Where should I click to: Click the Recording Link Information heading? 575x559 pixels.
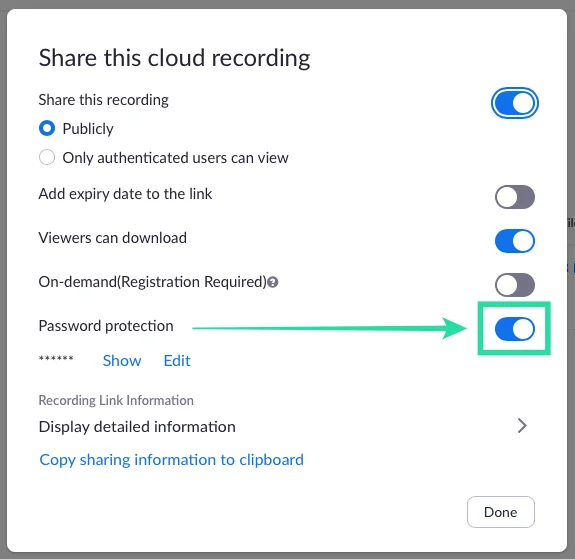[116, 401]
